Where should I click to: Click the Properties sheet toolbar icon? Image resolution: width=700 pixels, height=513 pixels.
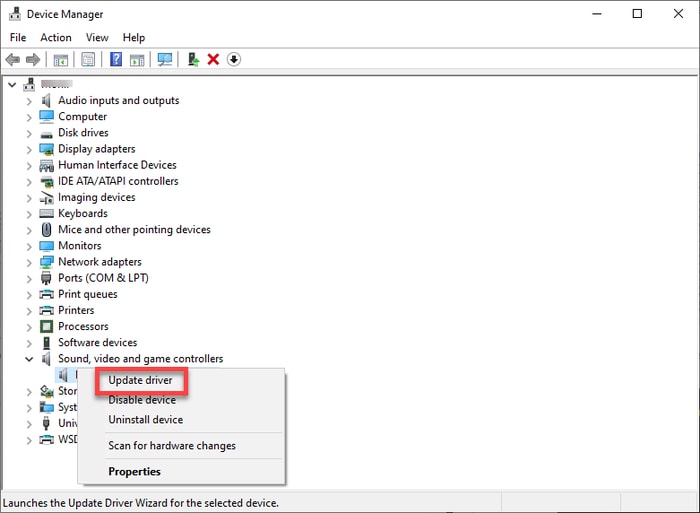pyautogui.click(x=88, y=59)
